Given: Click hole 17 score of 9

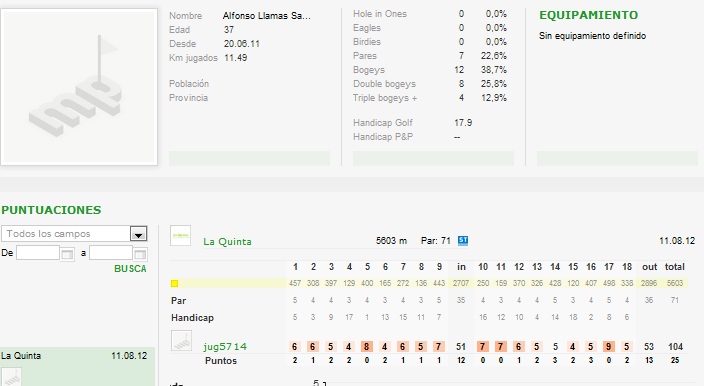Looking at the screenshot, I should pyautogui.click(x=608, y=347).
